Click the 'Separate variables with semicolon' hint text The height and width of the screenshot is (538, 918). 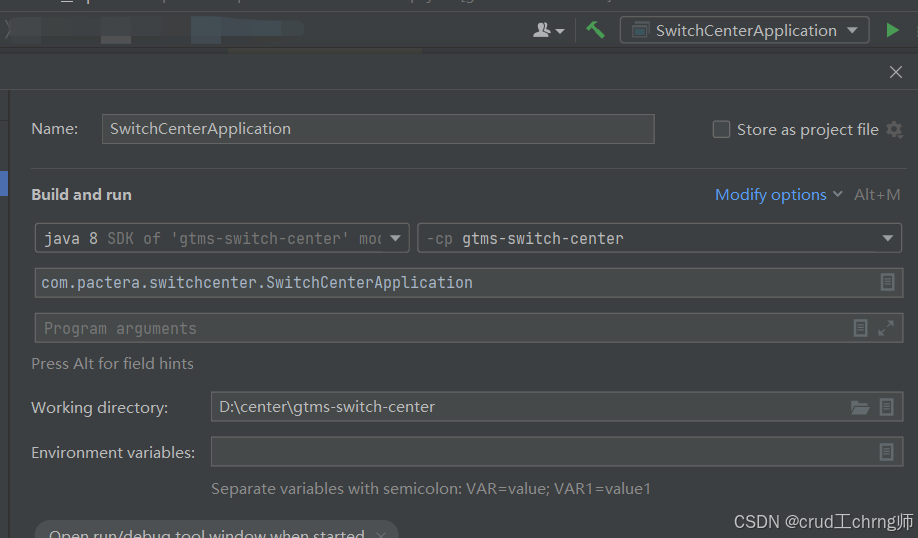click(430, 489)
